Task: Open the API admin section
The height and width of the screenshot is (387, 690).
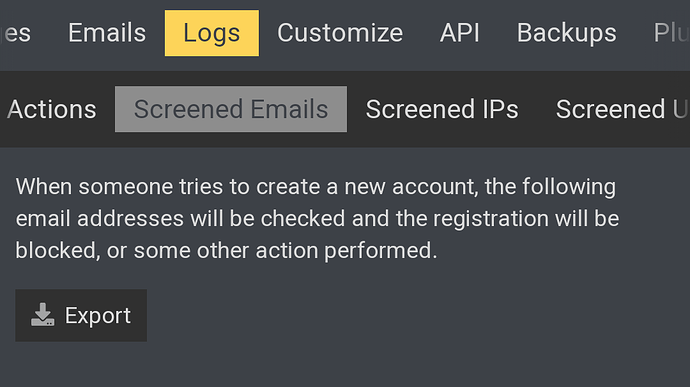Action: pyautogui.click(x=459, y=33)
